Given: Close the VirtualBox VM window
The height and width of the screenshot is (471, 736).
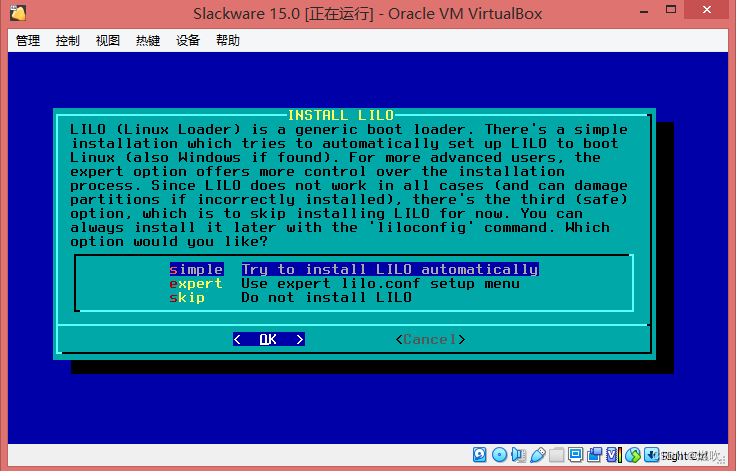Looking at the screenshot, I should pyautogui.click(x=706, y=10).
